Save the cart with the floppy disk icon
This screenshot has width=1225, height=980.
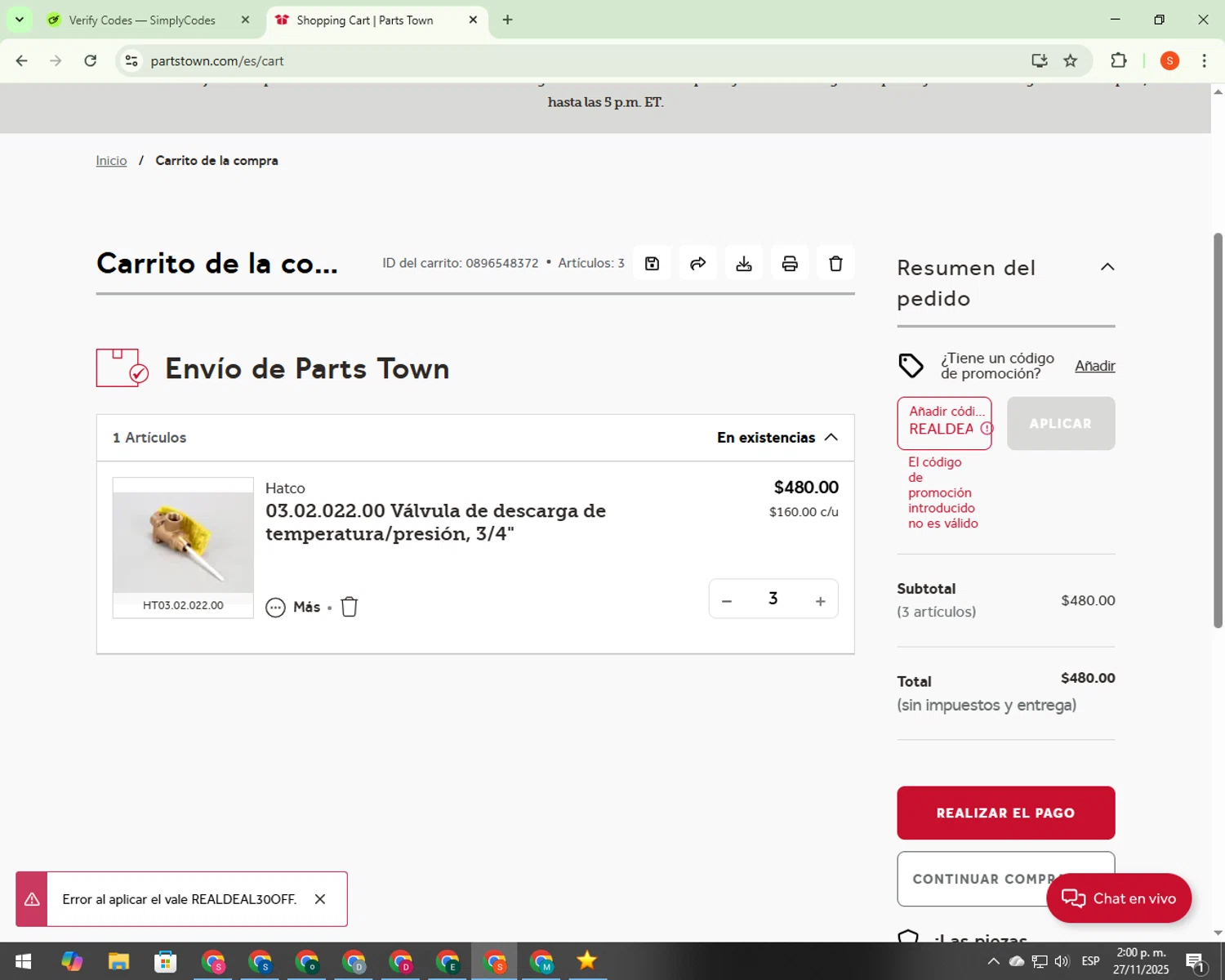point(652,263)
